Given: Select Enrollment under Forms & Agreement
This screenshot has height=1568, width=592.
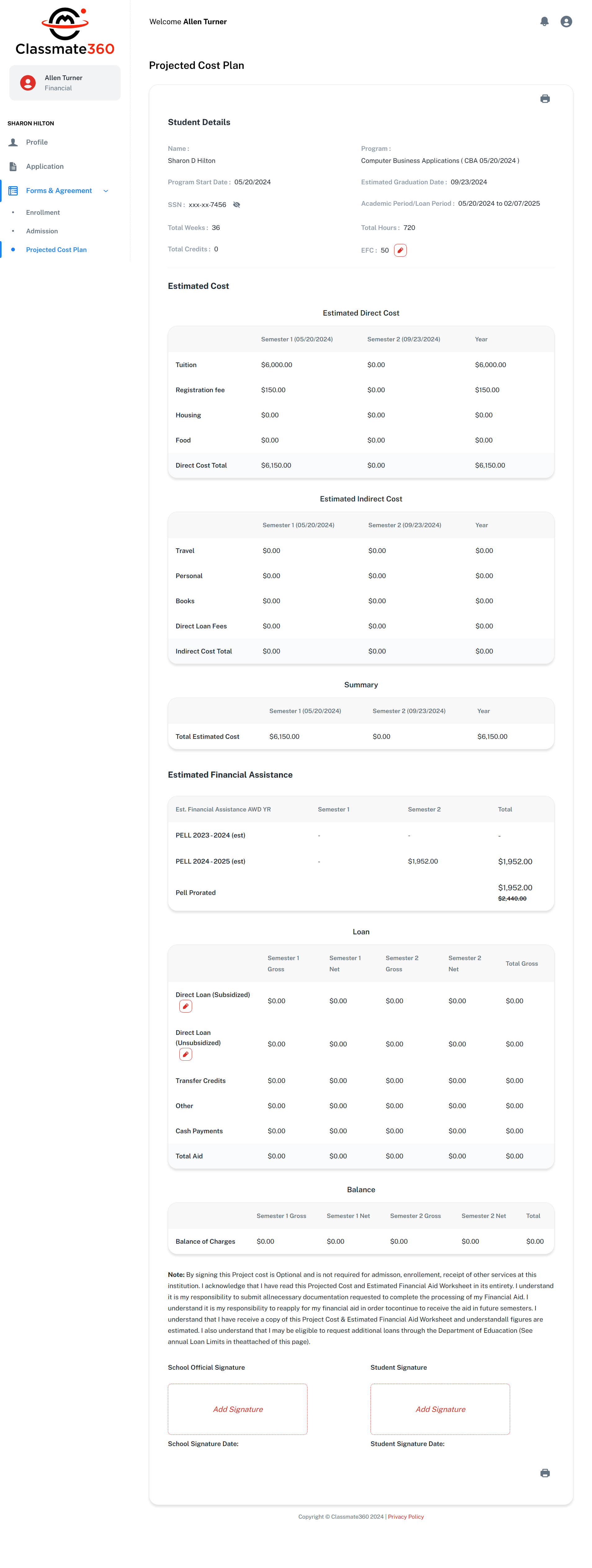Looking at the screenshot, I should [x=43, y=213].
